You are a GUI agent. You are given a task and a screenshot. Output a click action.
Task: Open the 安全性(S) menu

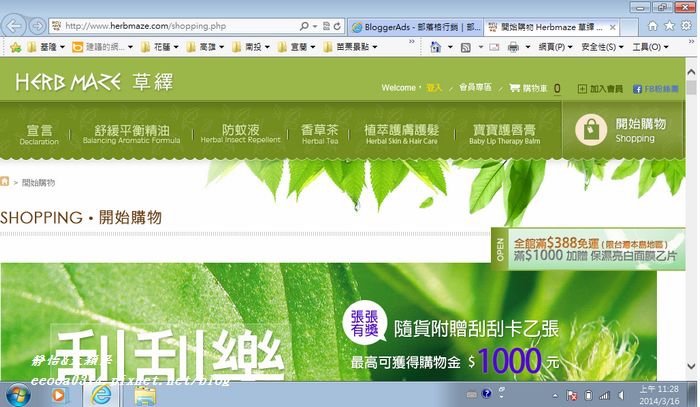pos(602,47)
